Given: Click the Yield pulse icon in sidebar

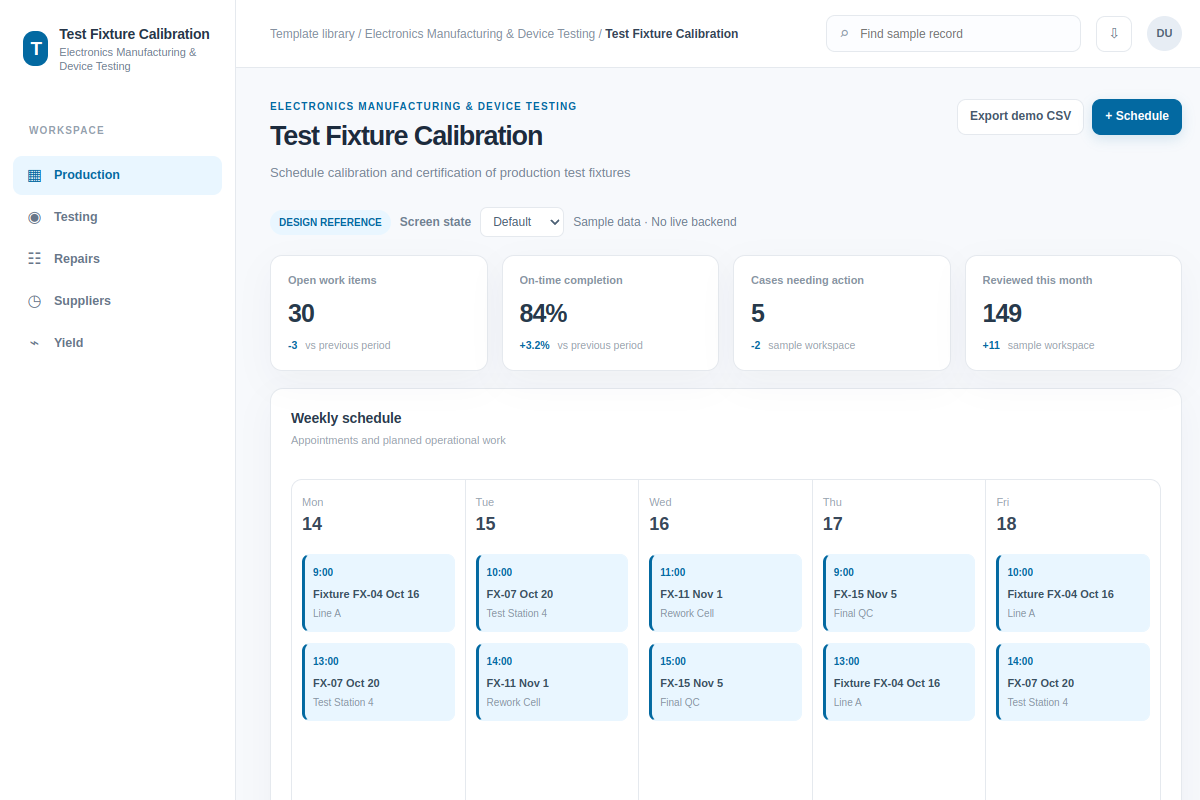Looking at the screenshot, I should [x=35, y=343].
